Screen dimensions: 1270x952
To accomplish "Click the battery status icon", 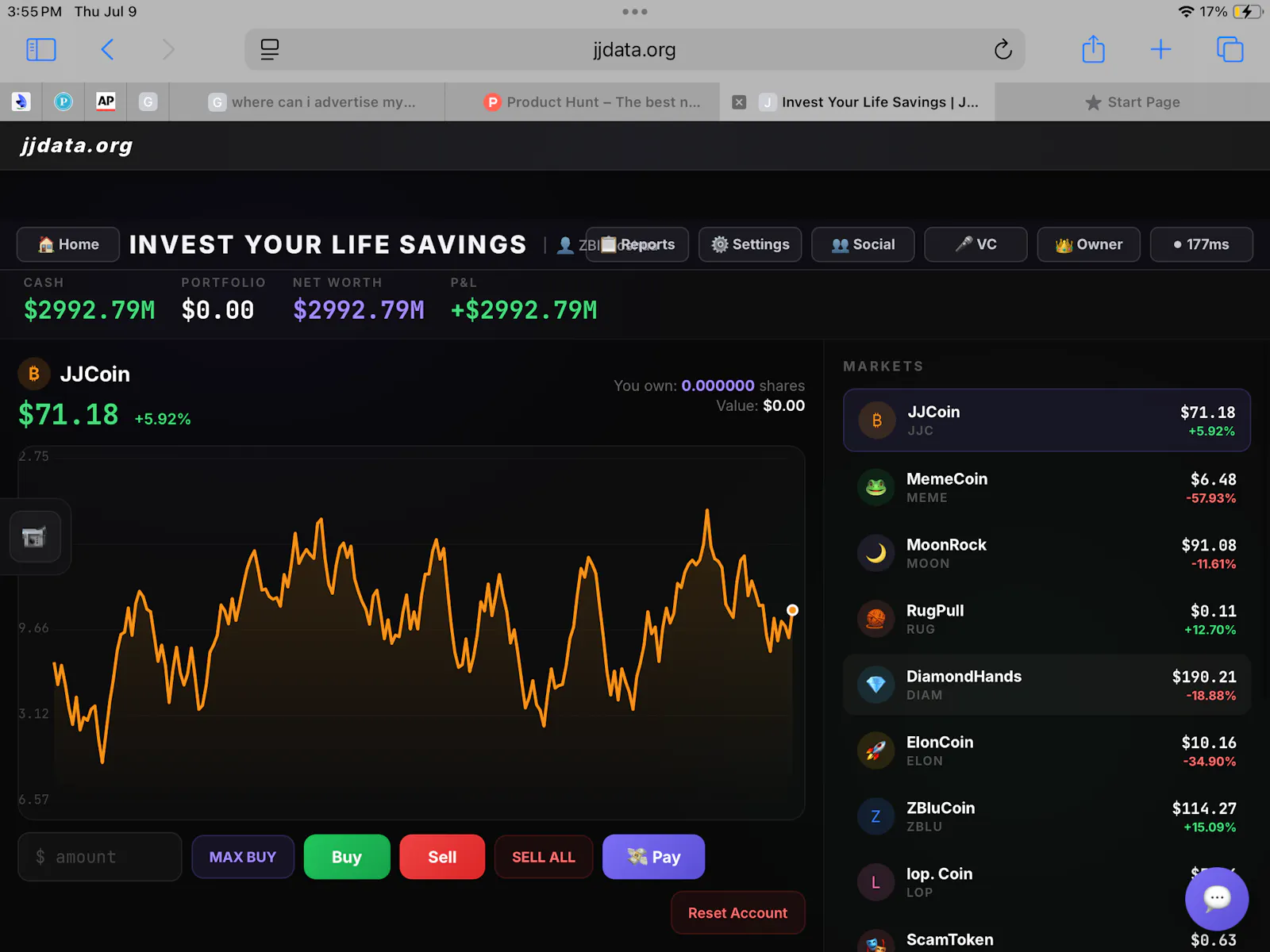I will 1248,12.
